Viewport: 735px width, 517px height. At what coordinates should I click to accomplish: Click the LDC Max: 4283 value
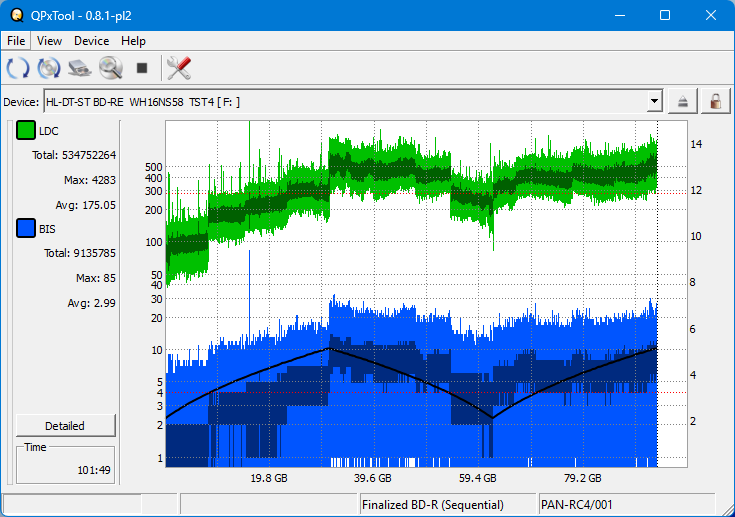tap(90, 180)
